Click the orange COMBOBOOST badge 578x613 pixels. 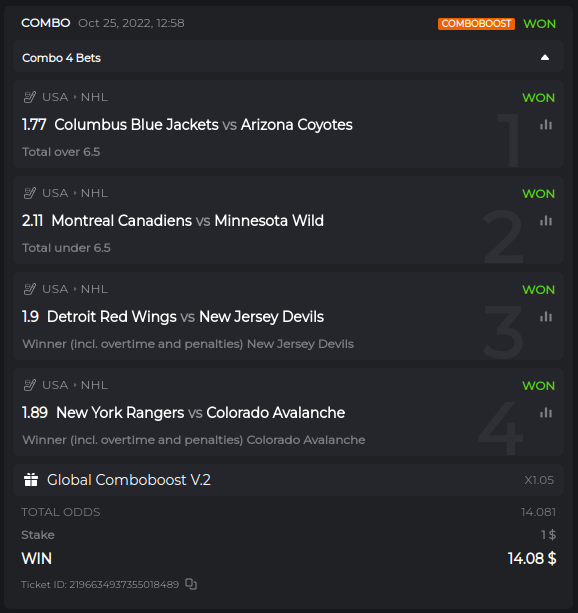coord(476,24)
